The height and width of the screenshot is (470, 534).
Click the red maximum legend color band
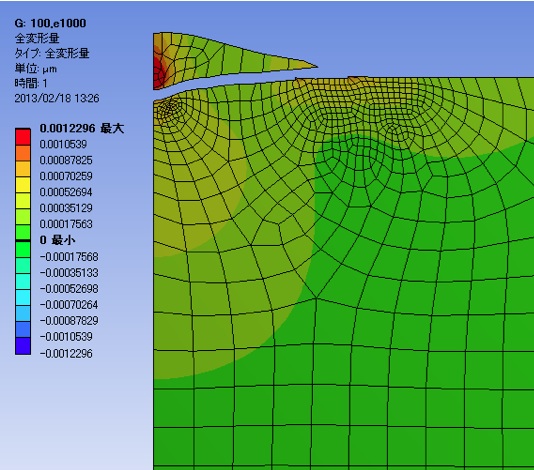pos(23,137)
